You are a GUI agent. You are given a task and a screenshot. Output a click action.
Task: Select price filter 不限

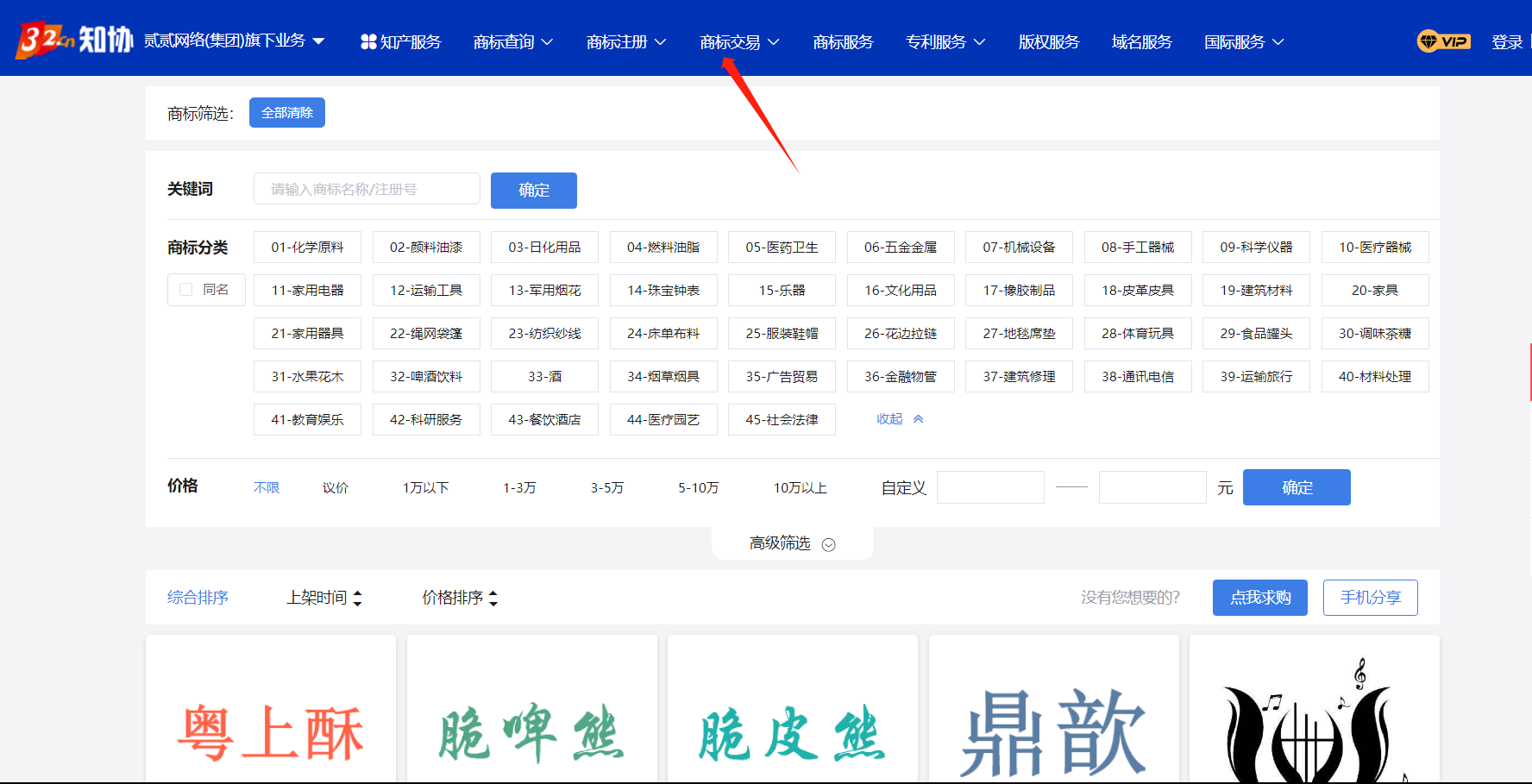point(267,487)
